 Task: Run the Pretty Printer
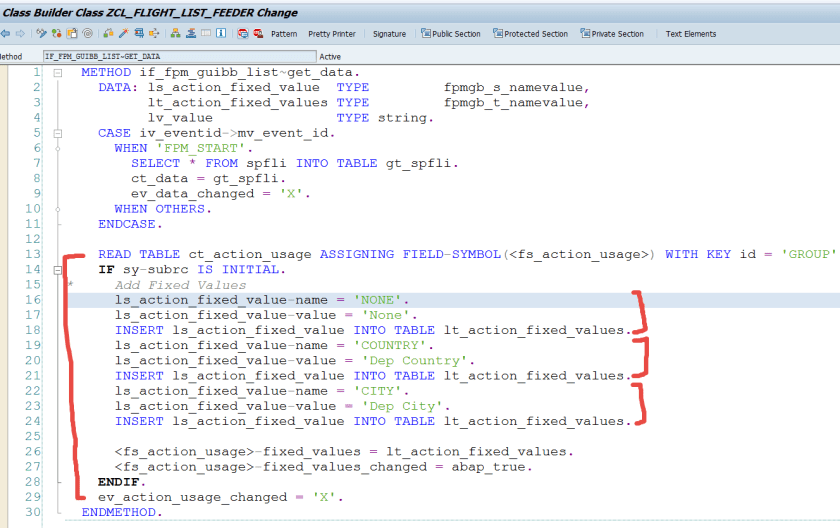[x=332, y=34]
